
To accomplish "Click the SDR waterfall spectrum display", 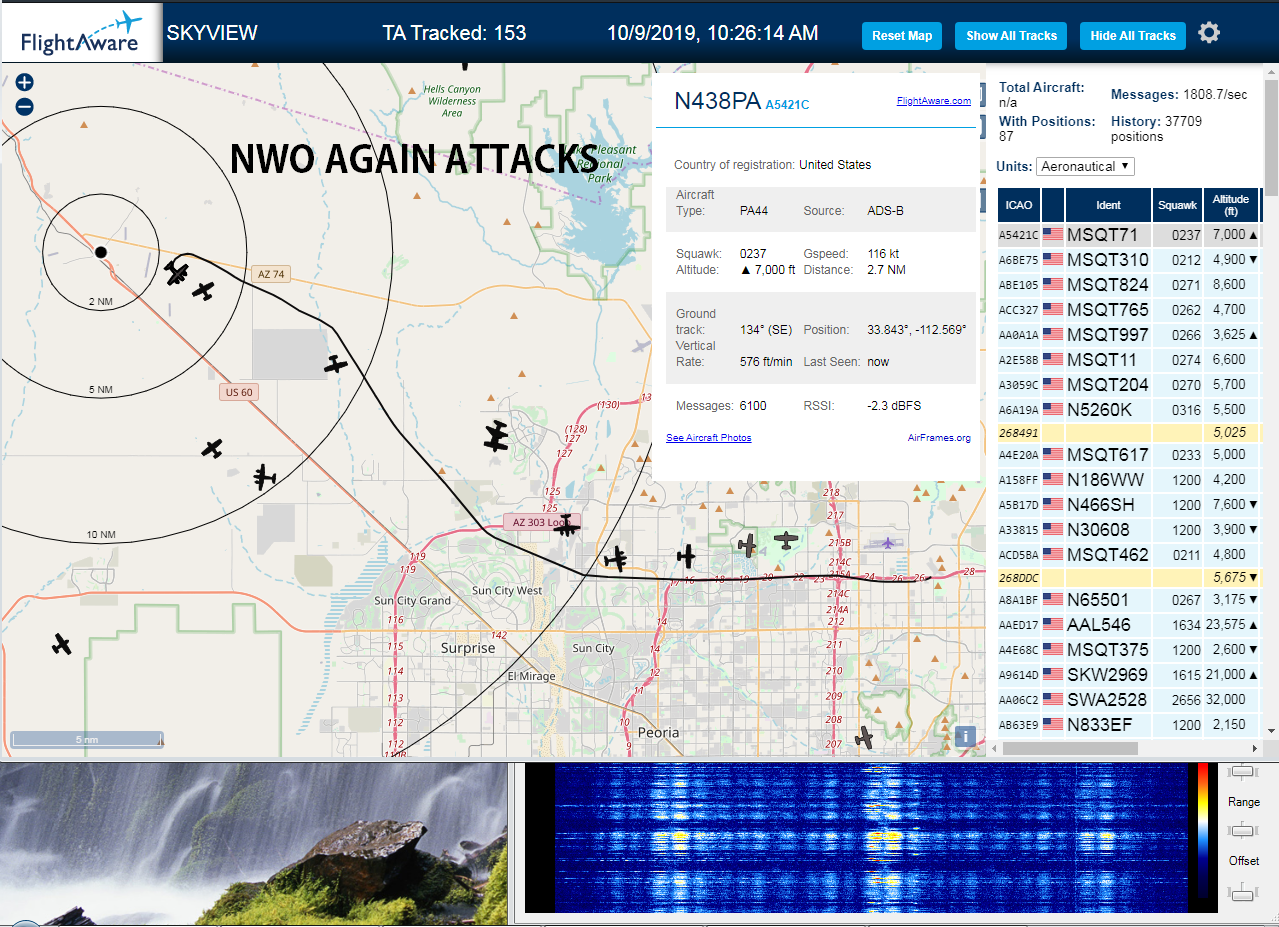I will (870, 838).
